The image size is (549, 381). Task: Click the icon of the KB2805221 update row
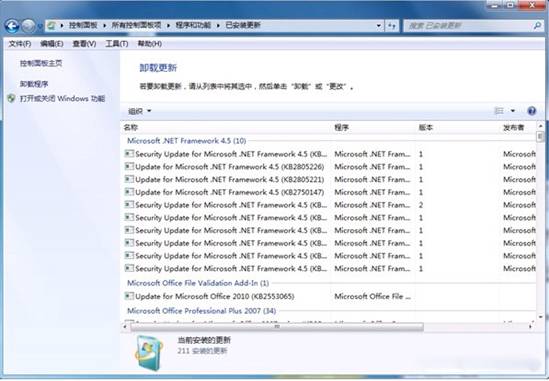pos(129,179)
